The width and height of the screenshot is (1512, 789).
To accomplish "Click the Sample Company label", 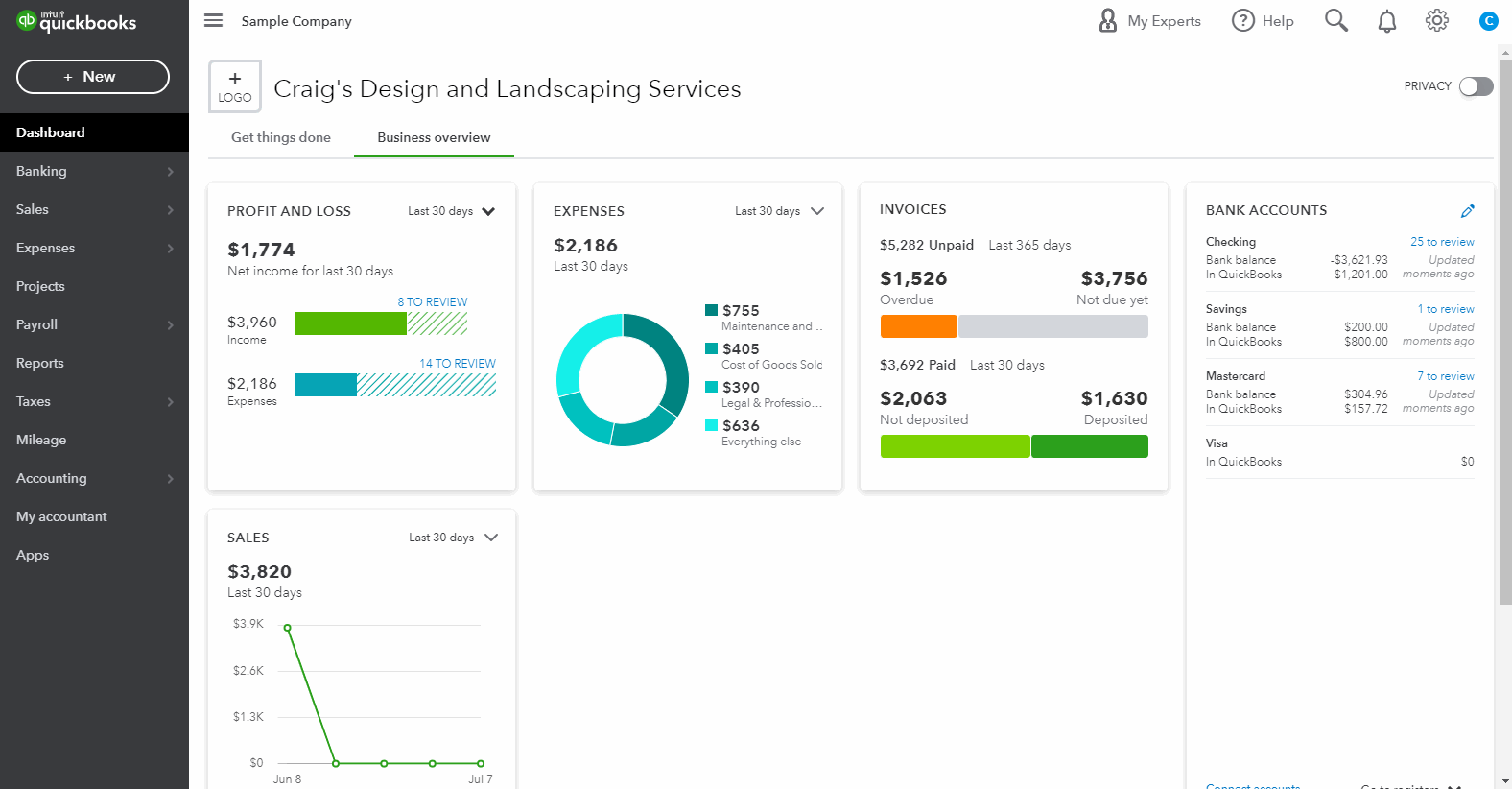I will [296, 21].
